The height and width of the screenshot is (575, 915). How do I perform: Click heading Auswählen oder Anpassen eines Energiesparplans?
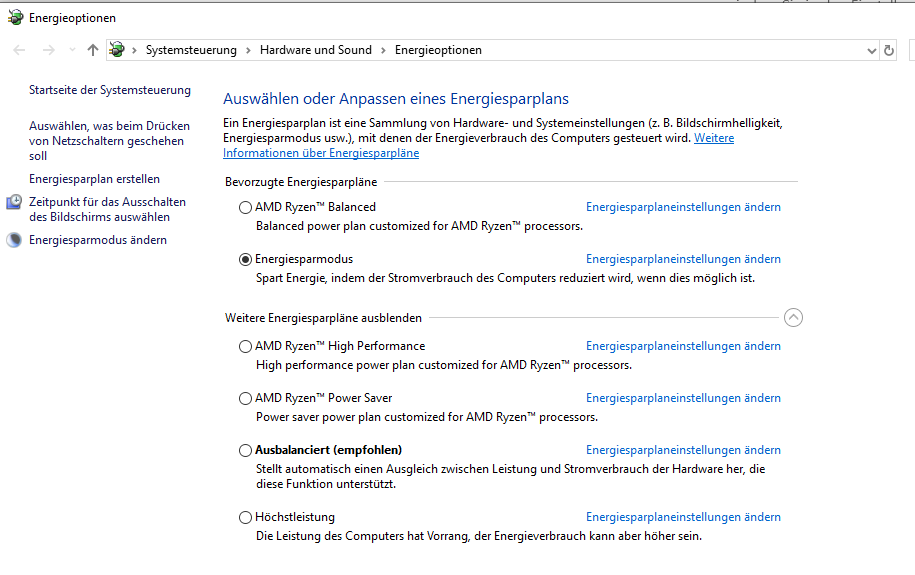(x=396, y=99)
